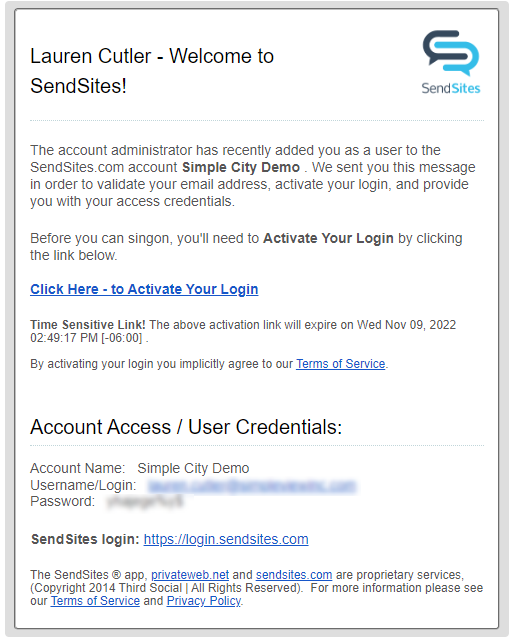
Task: Click the 'Username/Login:' label
Action: coord(83,485)
